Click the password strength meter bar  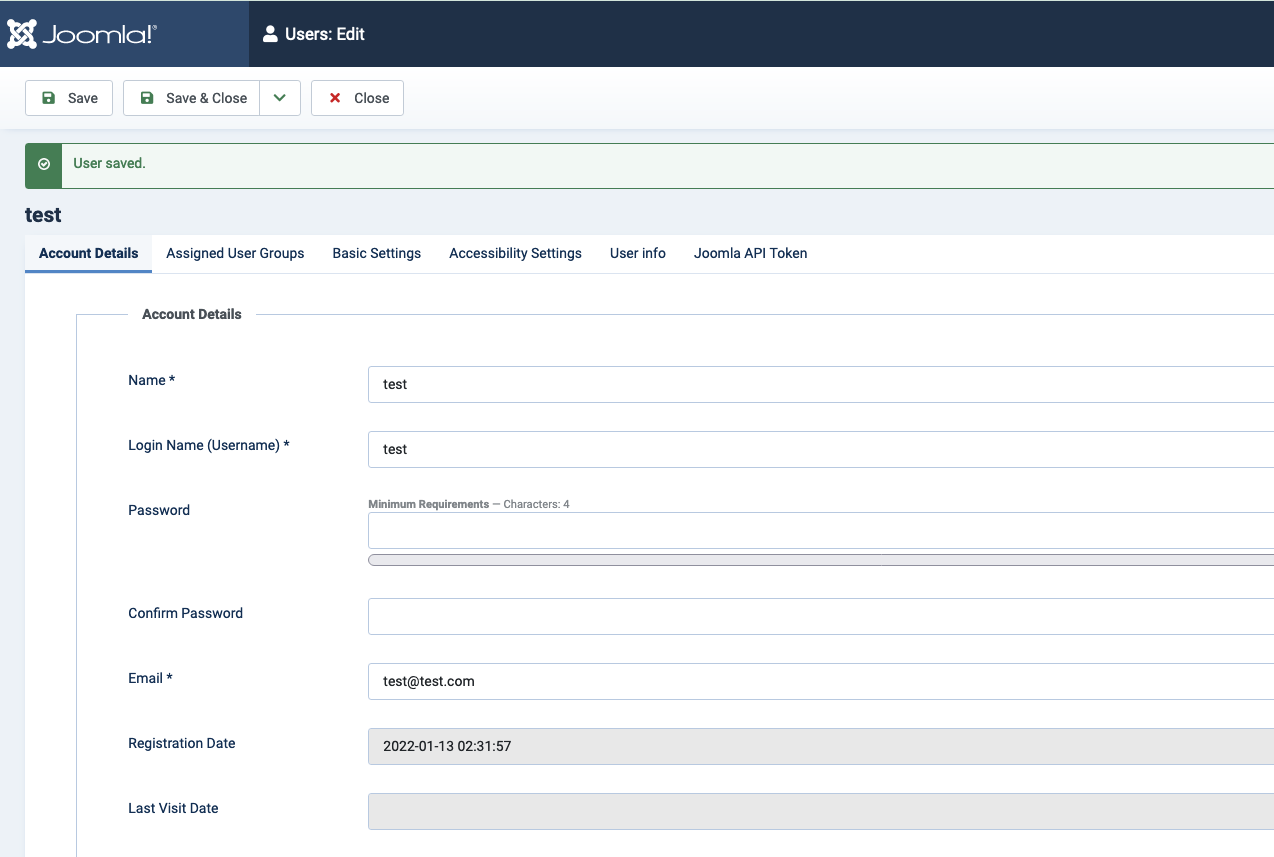click(820, 560)
